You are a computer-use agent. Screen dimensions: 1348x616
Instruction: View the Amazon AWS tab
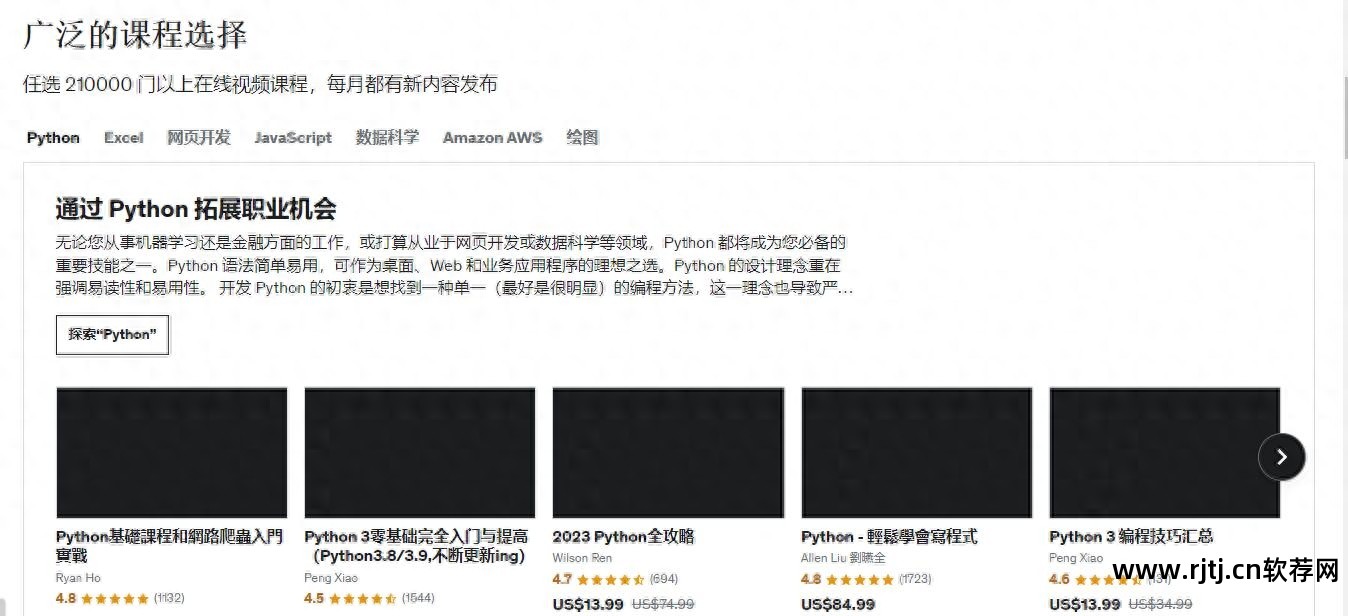491,138
